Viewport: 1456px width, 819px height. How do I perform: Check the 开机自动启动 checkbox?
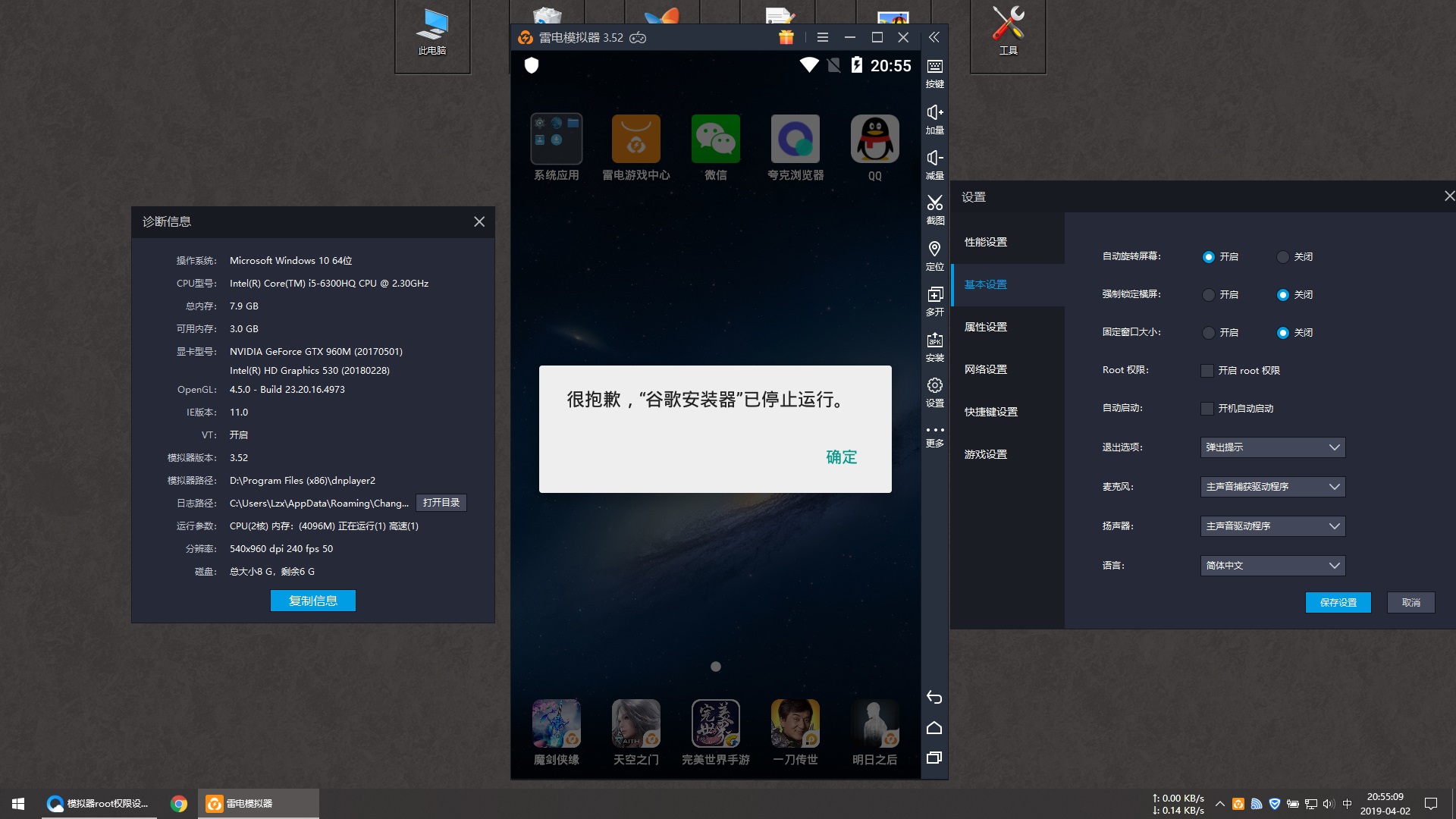(1207, 409)
